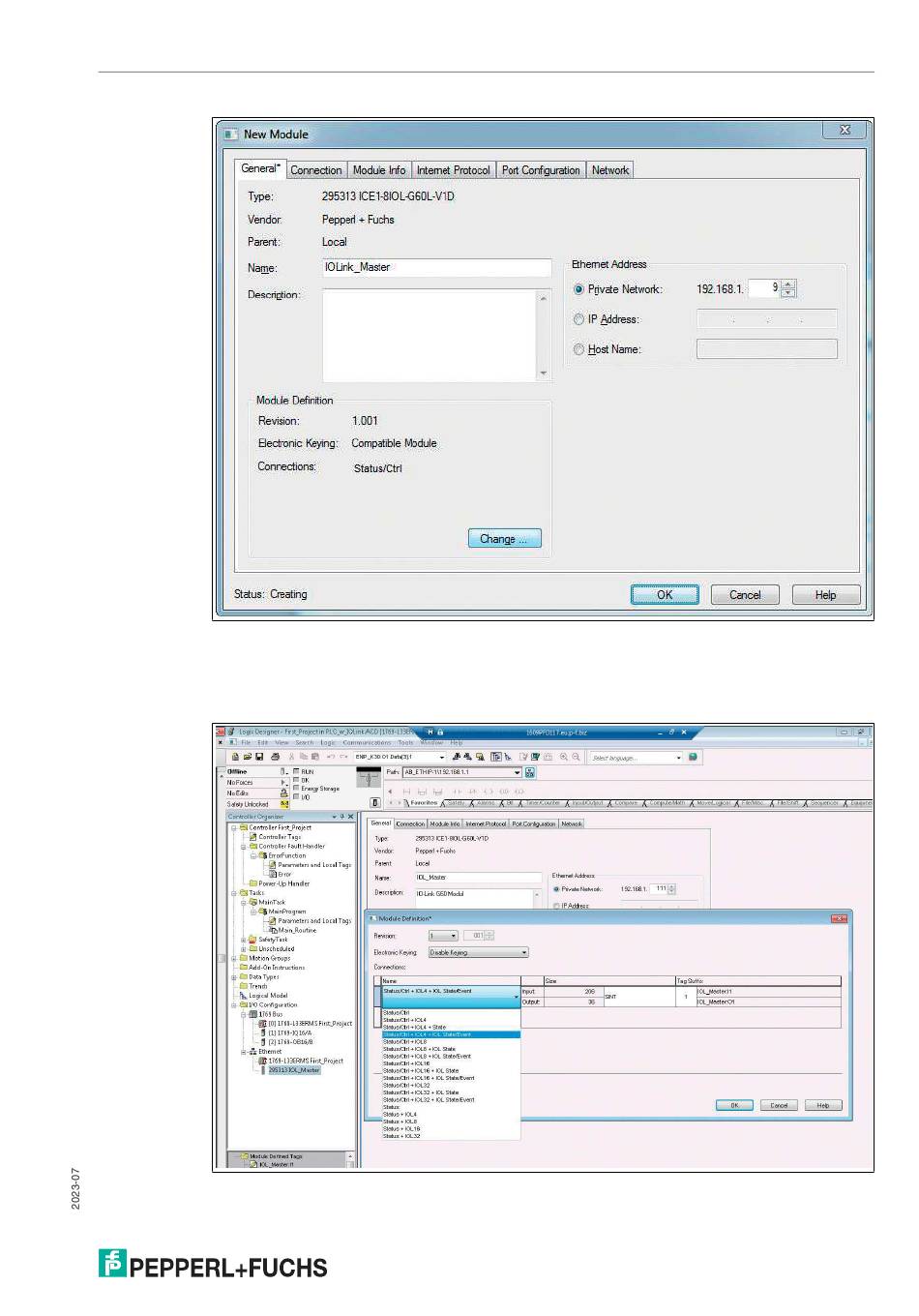Click the Undo arrow in Logix Designer toolbar
The height and width of the screenshot is (1316, 919).
[x=331, y=757]
